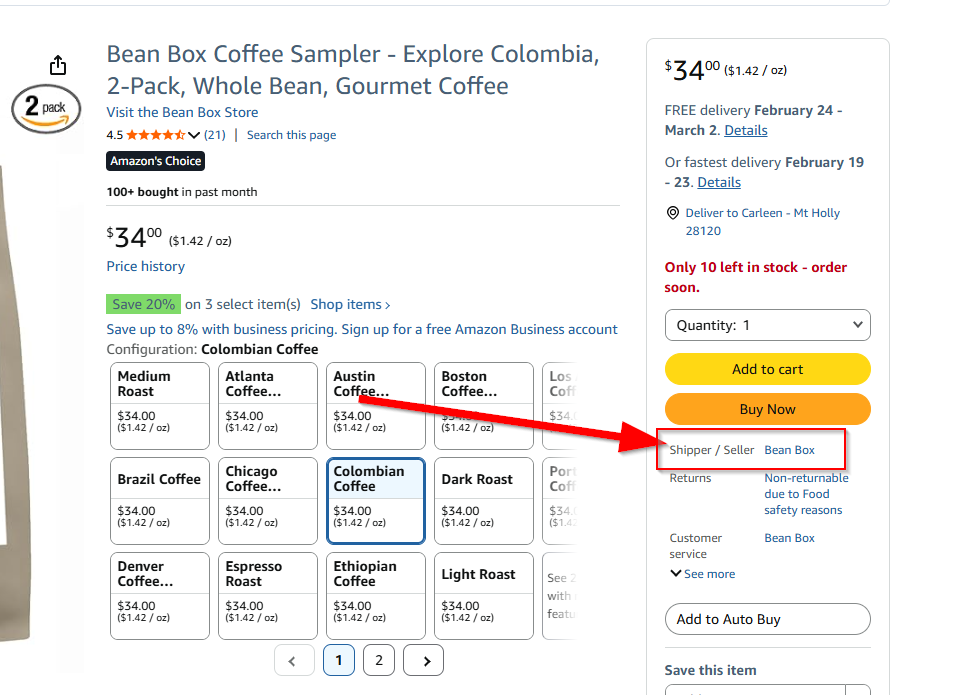Click the share icon above 2 pack

[58, 65]
